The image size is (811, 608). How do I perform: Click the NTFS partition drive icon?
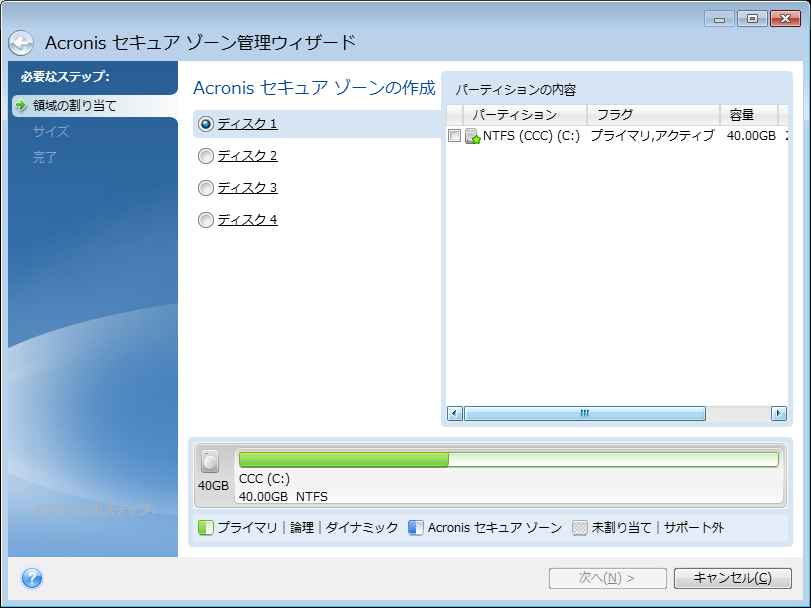[x=472, y=136]
